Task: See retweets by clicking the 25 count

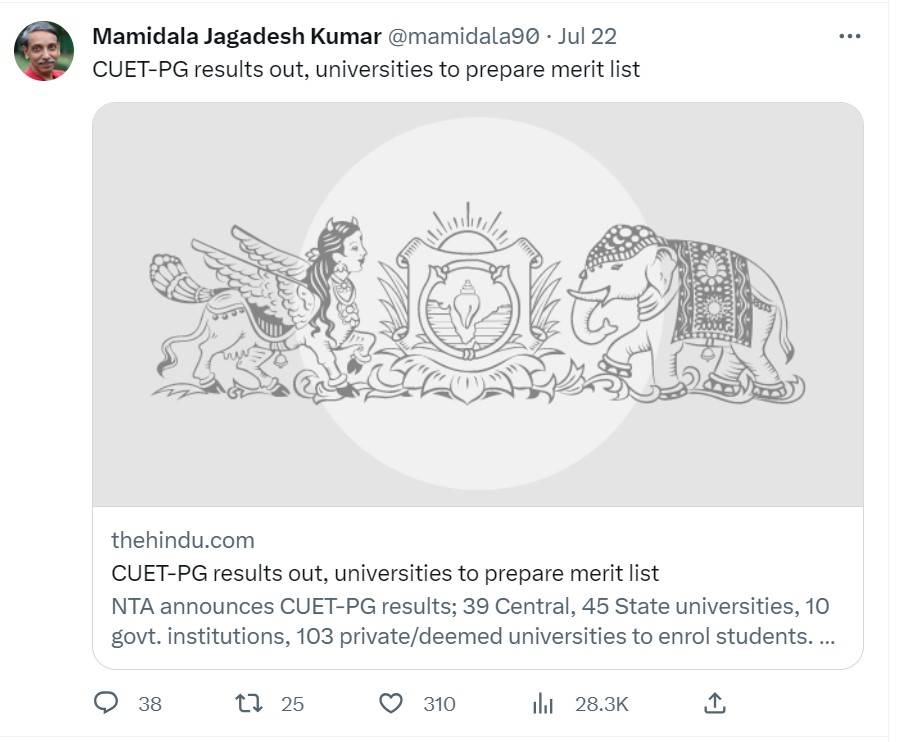Action: [x=291, y=704]
